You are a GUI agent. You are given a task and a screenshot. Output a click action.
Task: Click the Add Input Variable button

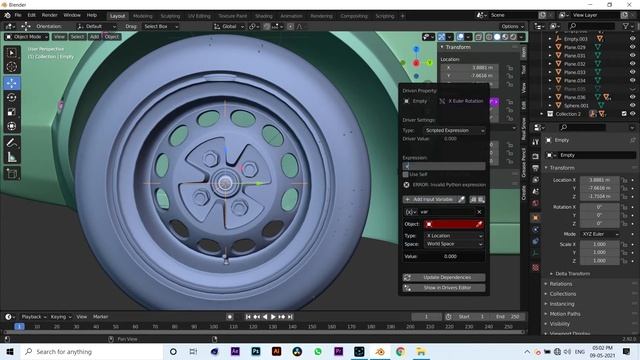(x=429, y=199)
